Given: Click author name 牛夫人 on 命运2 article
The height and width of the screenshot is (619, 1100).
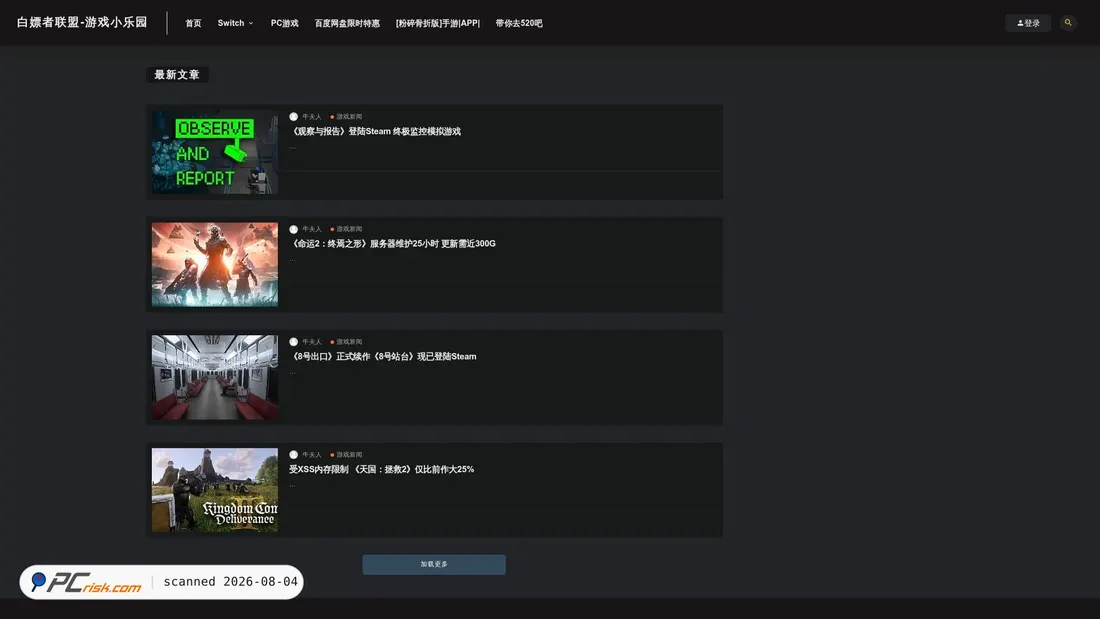Looking at the screenshot, I should click(x=311, y=229).
